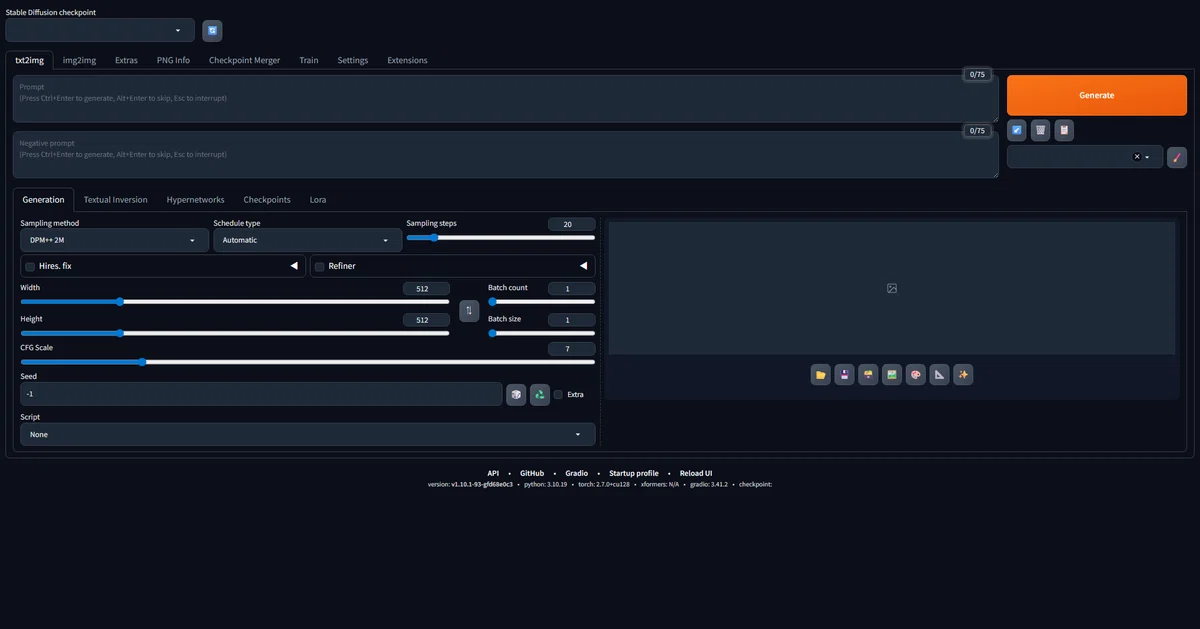Open the Stable Diffusion checkpoint dropdown
The height and width of the screenshot is (629, 1200).
tap(100, 31)
